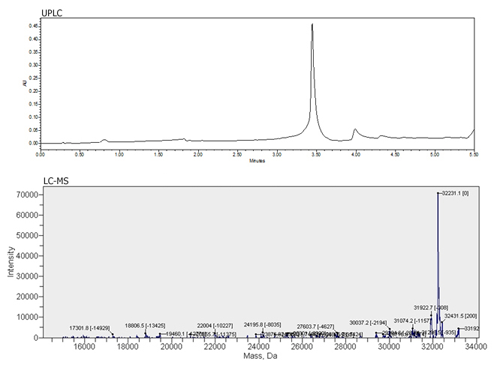Click the 24195.8 [-8035] peak label

tap(262, 324)
